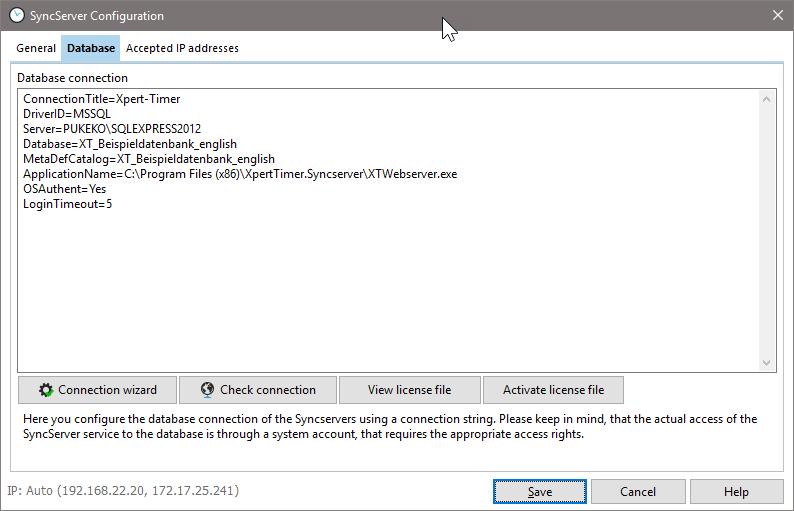Click the Server=PUKEKO\SQLEXPRESS2012 line
Image resolution: width=794 pixels, height=511 pixels.
[111, 130]
